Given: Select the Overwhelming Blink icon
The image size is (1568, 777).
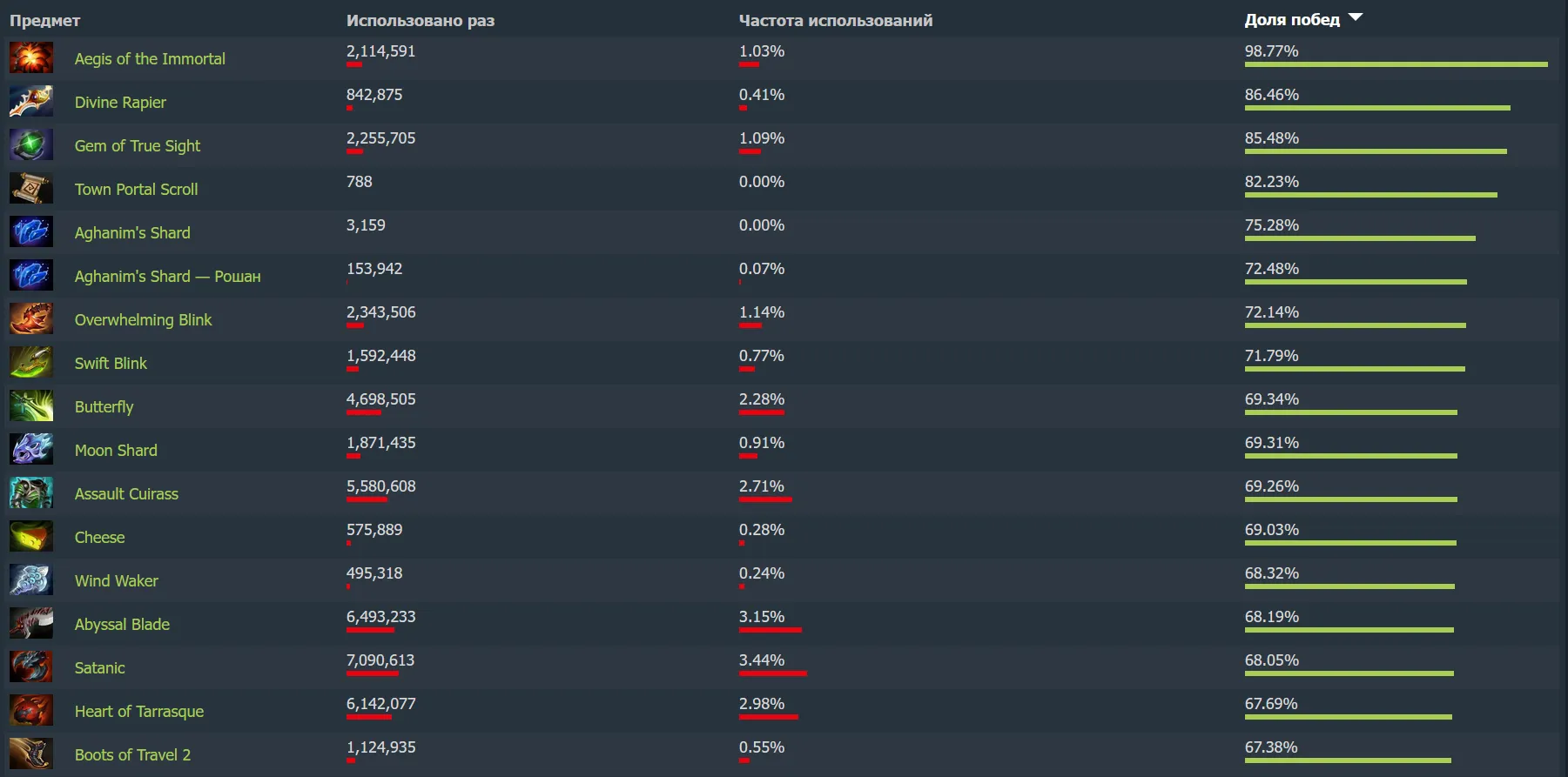Looking at the screenshot, I should [31, 318].
